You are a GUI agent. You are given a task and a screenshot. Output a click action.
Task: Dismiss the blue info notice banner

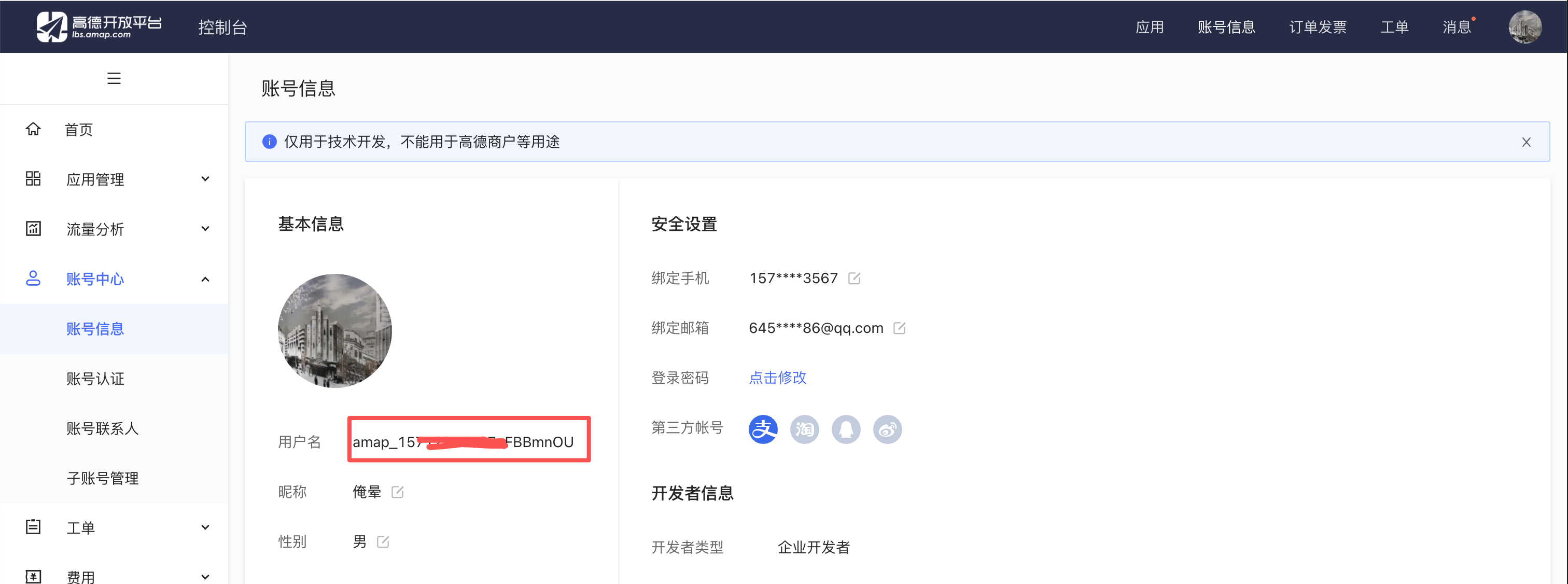pyautogui.click(x=1526, y=142)
